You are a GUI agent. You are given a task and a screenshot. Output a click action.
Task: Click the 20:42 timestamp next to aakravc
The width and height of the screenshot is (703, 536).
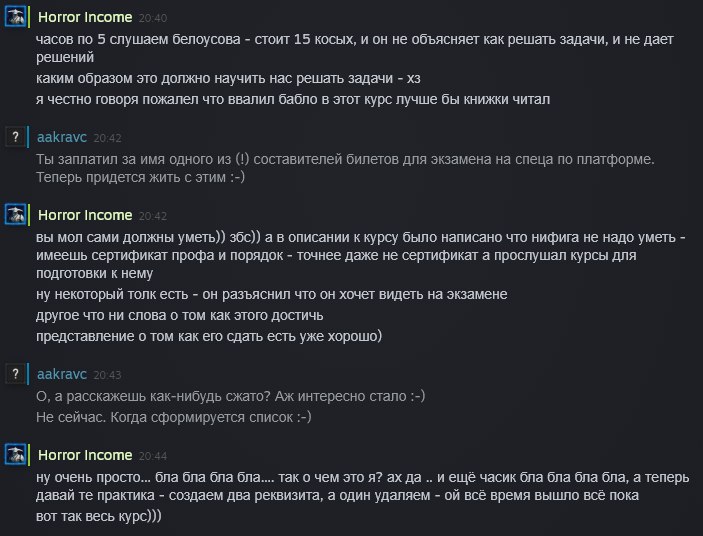(107, 138)
